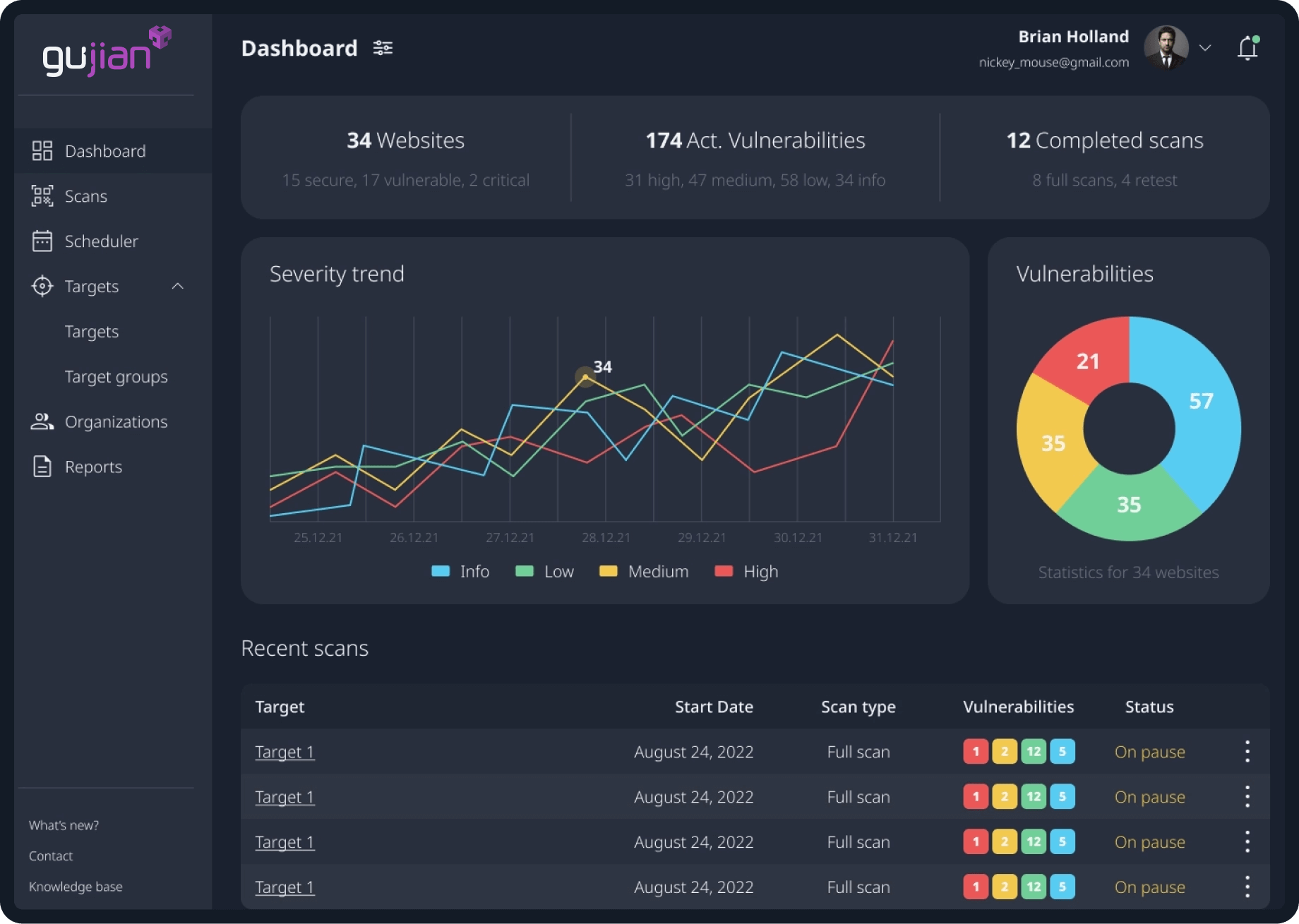The image size is (1299, 924).
Task: Open the notifications bell icon
Action: [1247, 47]
